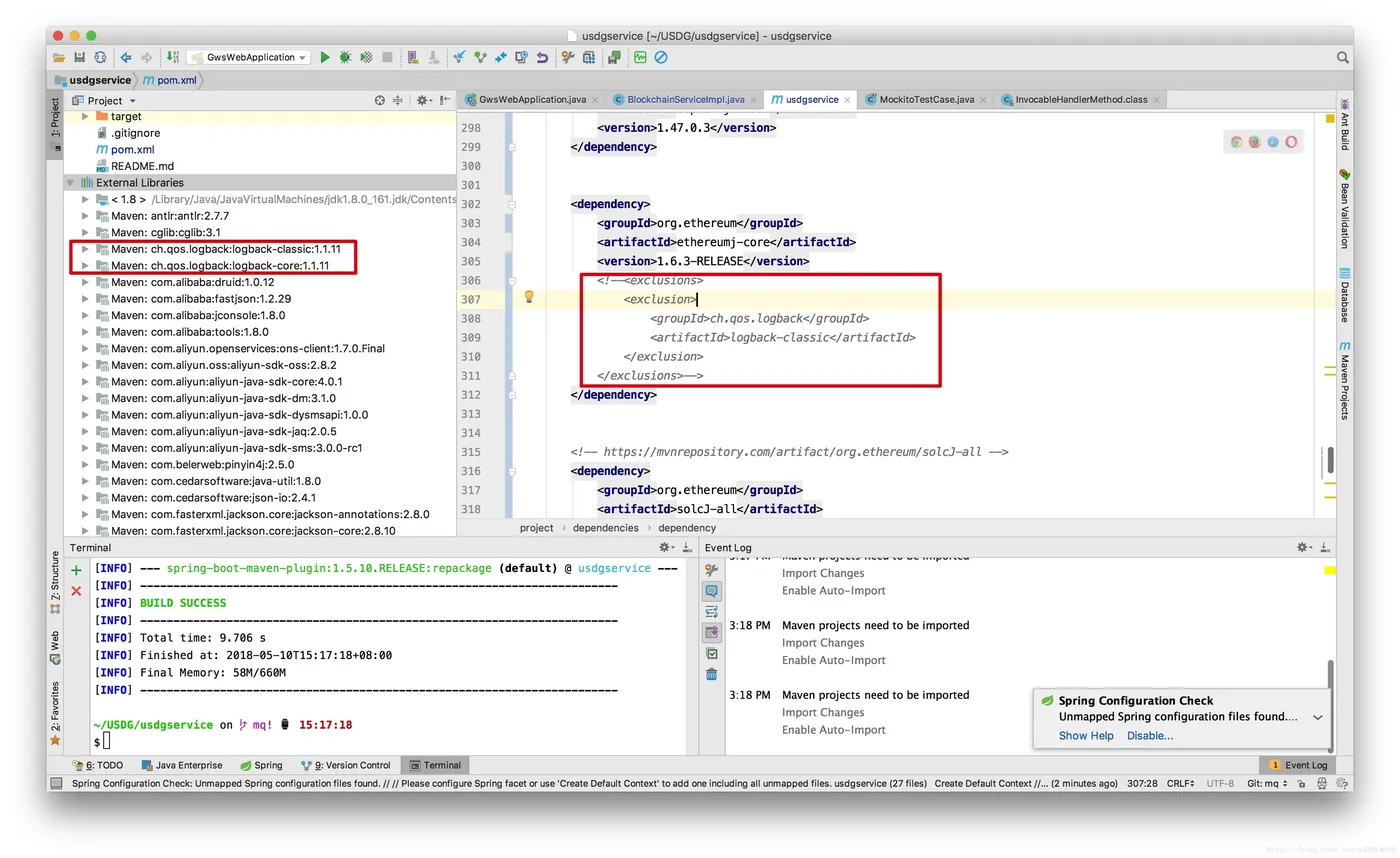Click the Event Log button in status bar

[x=1298, y=765]
